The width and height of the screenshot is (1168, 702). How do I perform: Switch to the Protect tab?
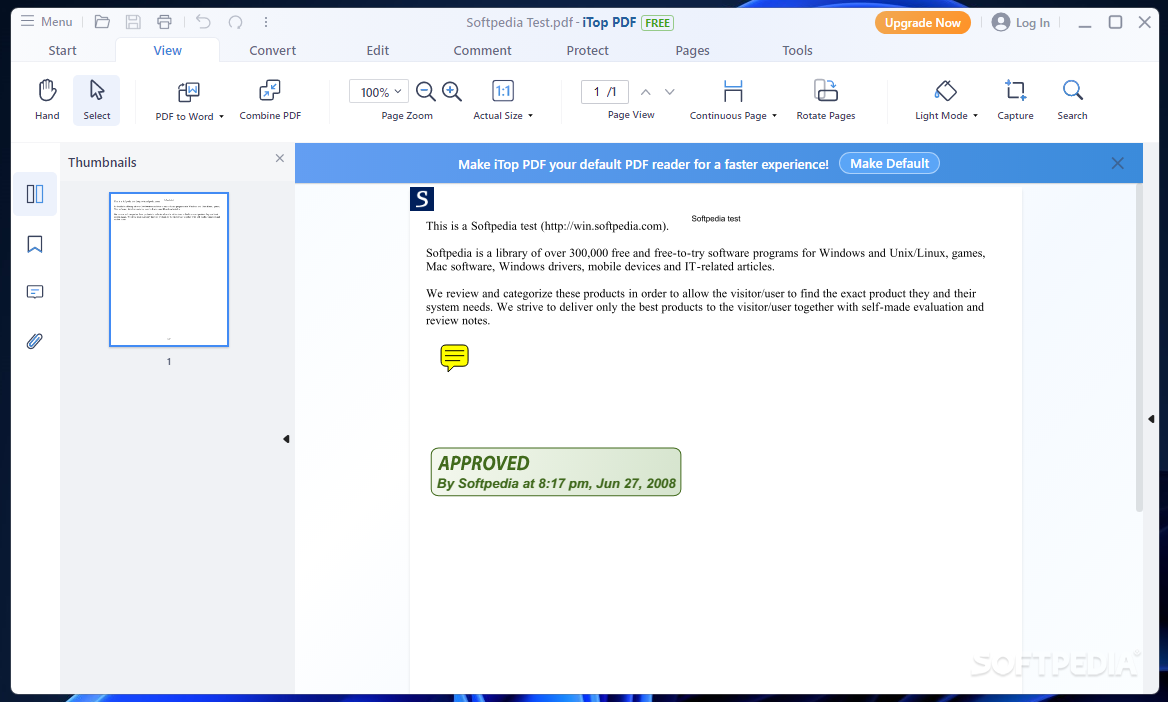[x=588, y=50]
